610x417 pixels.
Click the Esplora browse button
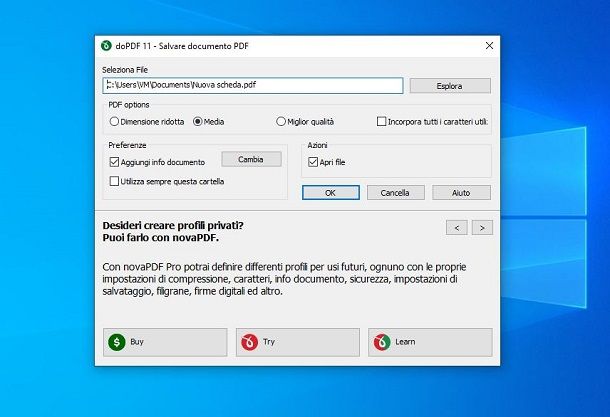click(x=450, y=86)
